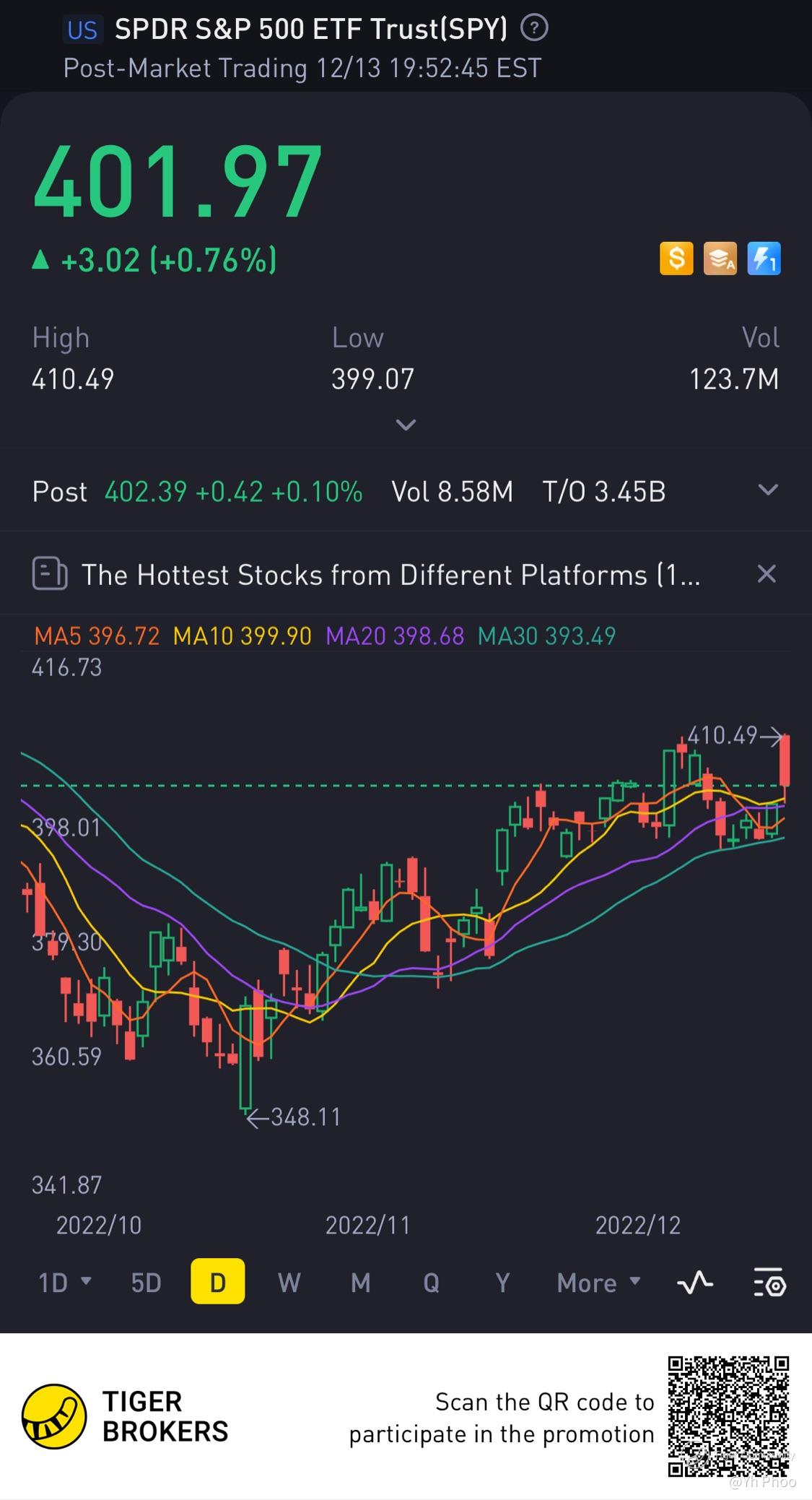Expand quote details chevron under Low
The width and height of the screenshot is (812, 1500).
(406, 425)
